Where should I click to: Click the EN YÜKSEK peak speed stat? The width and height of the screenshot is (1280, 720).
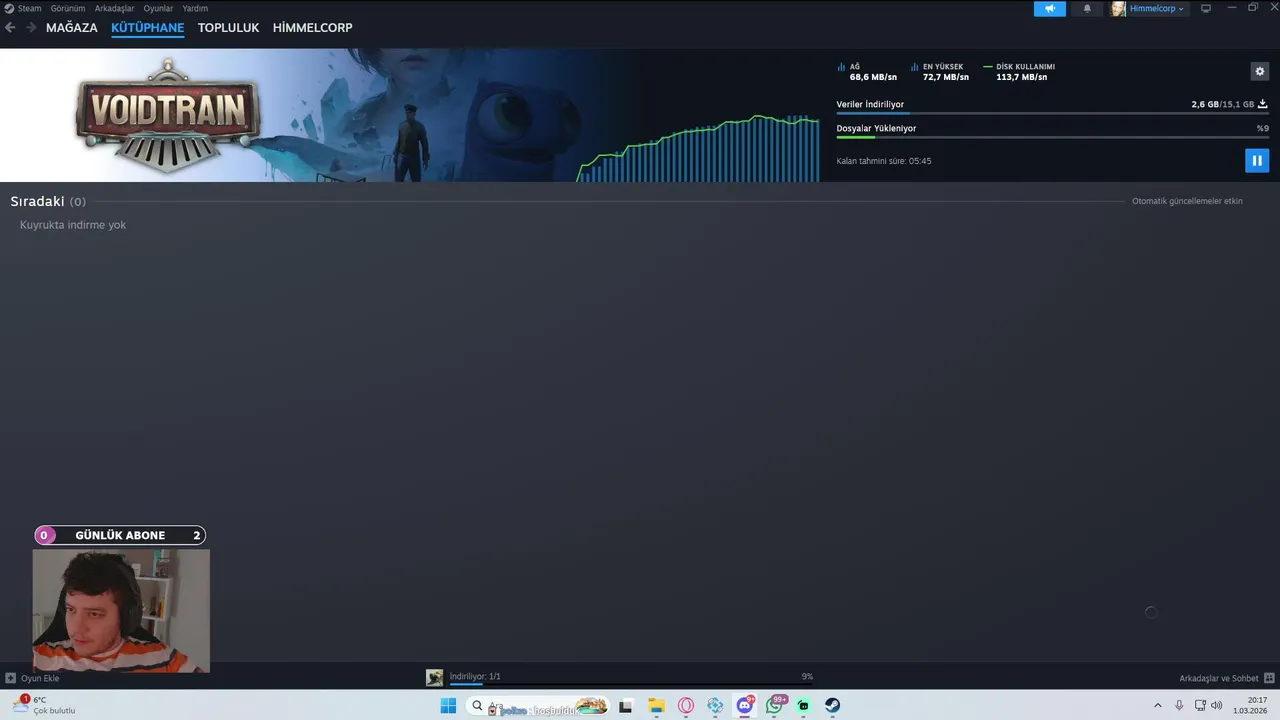point(940,72)
